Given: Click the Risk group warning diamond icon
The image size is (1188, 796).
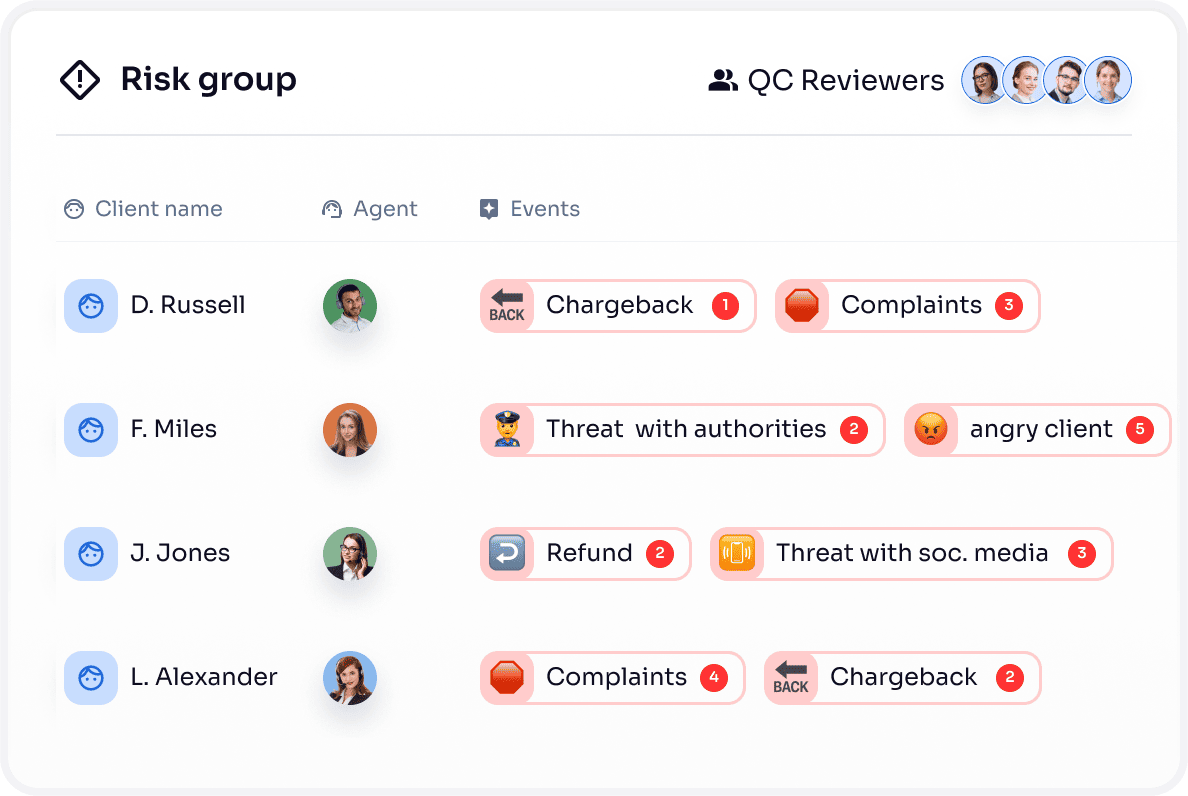Looking at the screenshot, I should pos(80,80).
